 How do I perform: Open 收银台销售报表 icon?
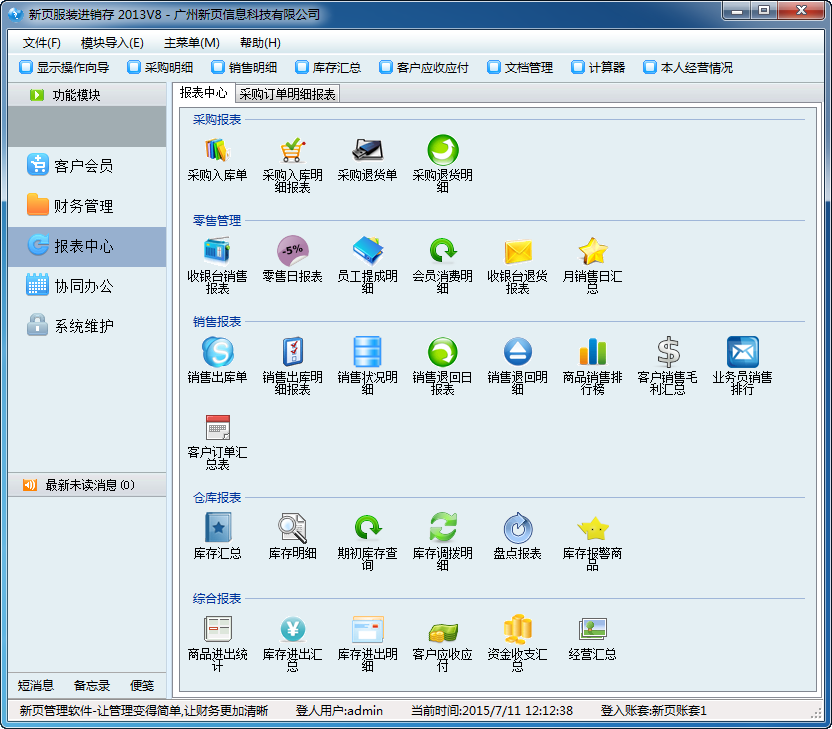pyautogui.click(x=218, y=251)
